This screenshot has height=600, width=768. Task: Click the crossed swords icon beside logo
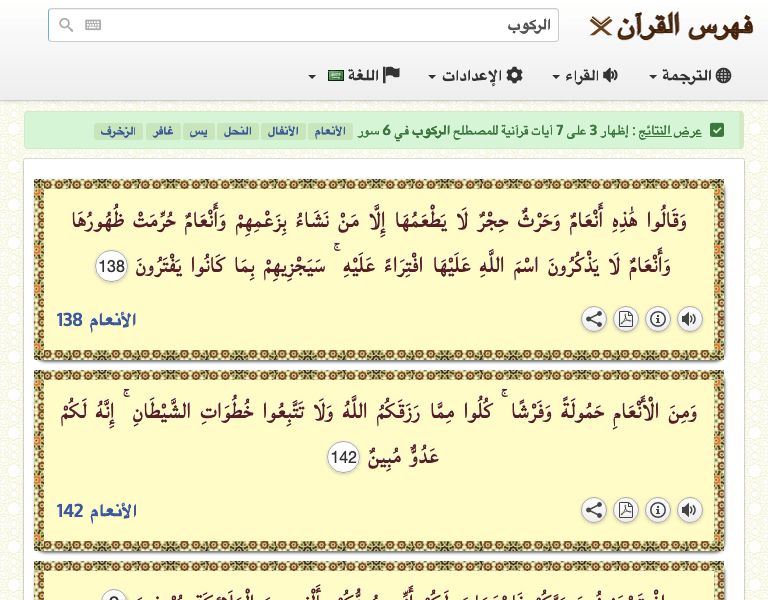[x=601, y=26]
